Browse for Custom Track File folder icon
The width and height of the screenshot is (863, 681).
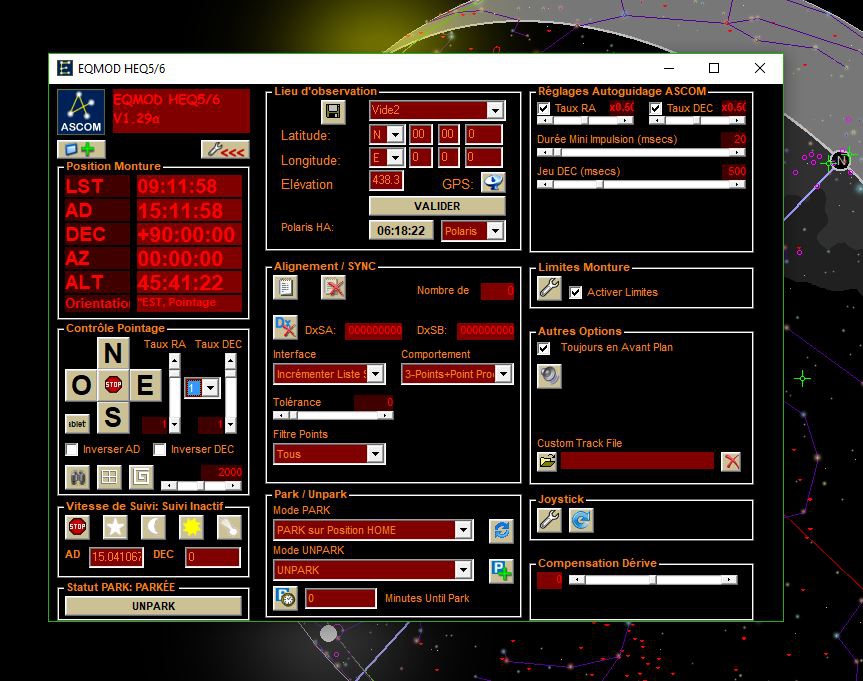(547, 461)
